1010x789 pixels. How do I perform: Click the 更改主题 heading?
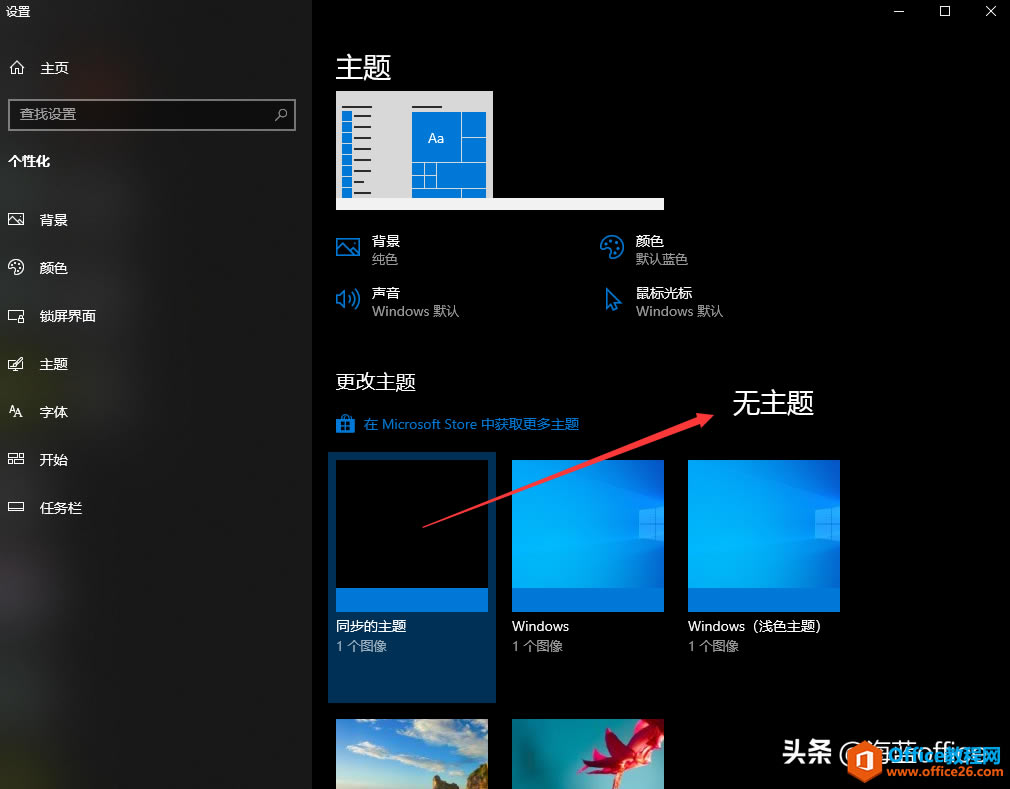coord(376,382)
